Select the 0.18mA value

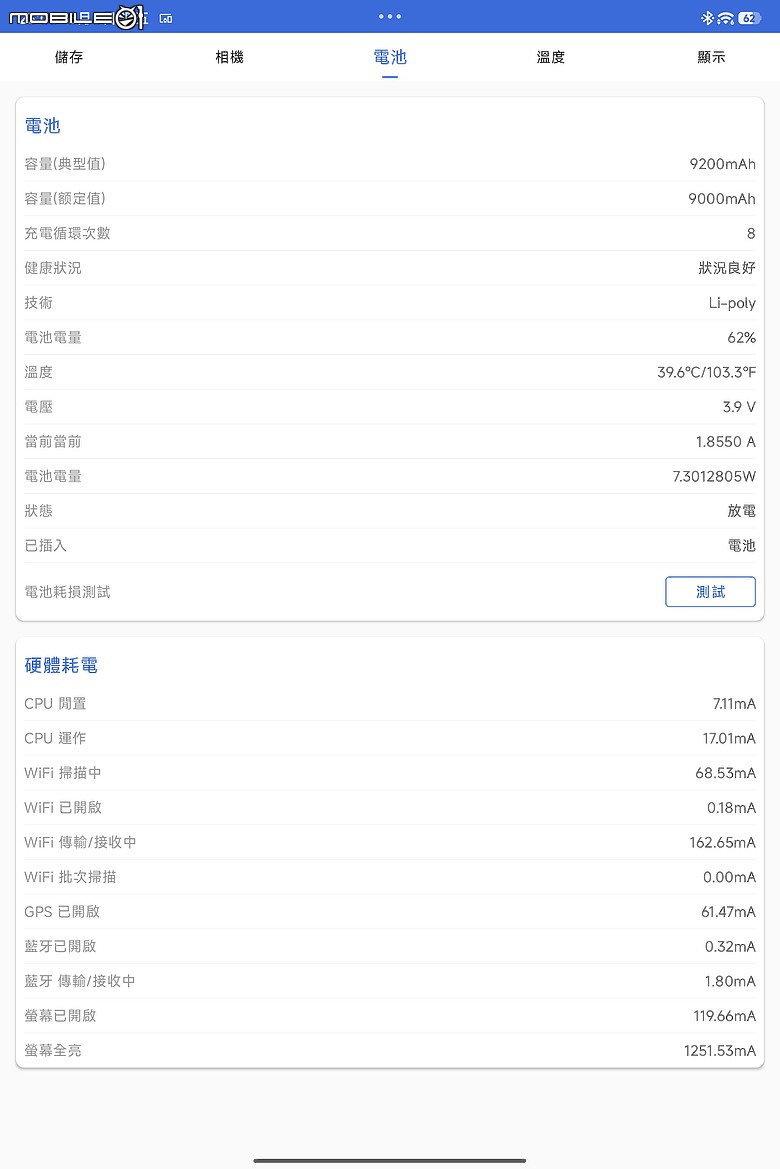tap(731, 807)
